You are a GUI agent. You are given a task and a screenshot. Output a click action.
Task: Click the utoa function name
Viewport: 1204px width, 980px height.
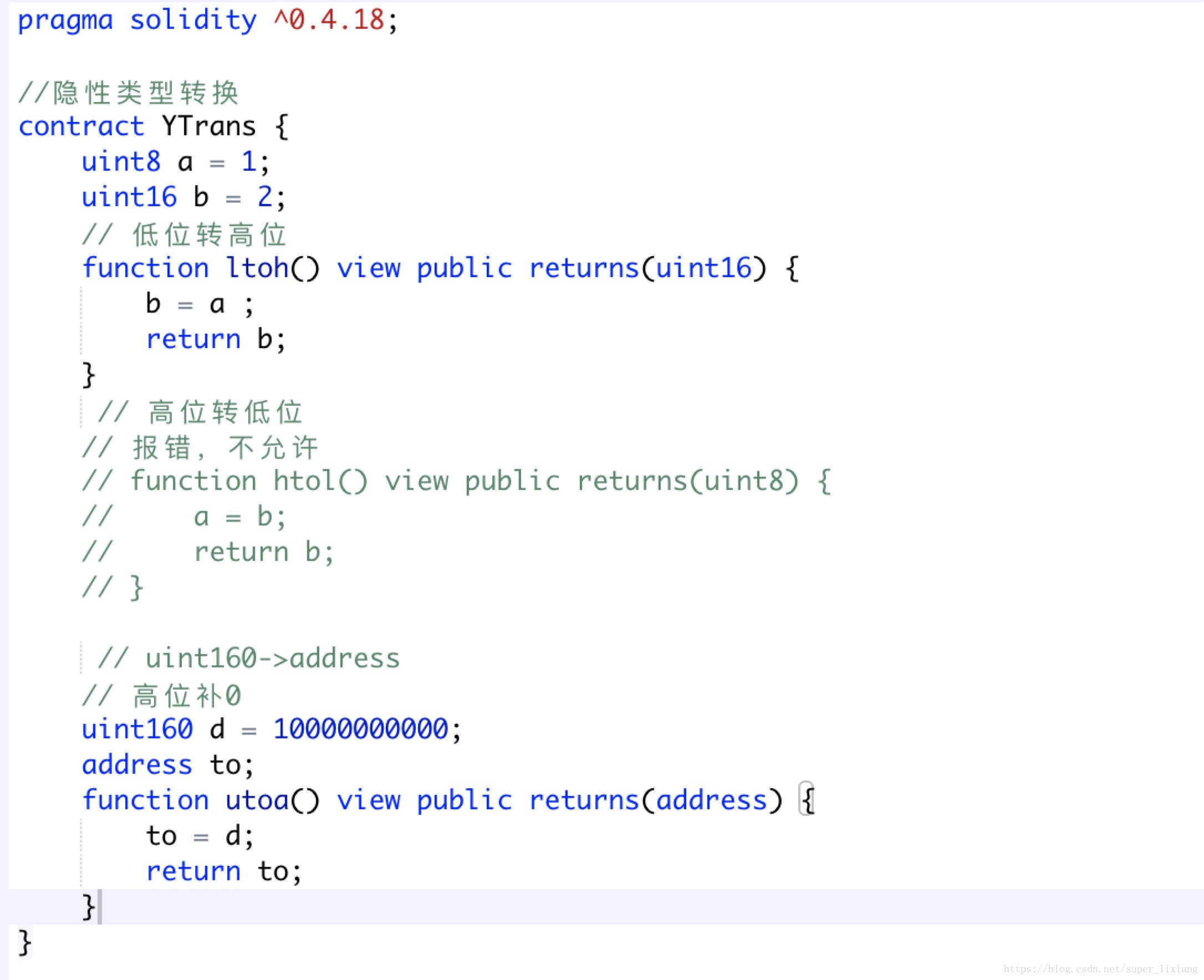pos(257,800)
